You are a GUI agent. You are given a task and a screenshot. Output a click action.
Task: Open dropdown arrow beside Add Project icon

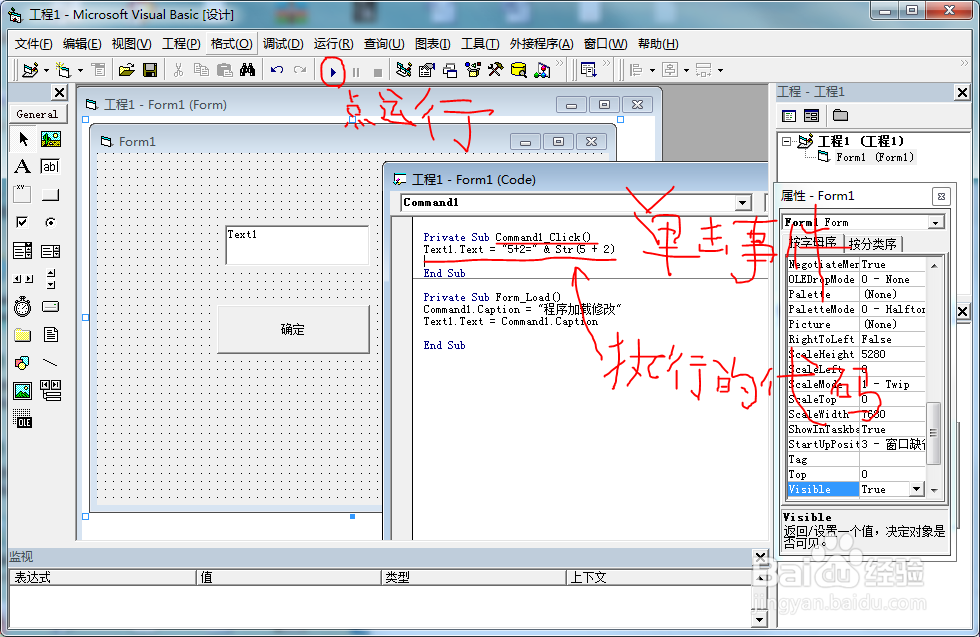[46, 70]
